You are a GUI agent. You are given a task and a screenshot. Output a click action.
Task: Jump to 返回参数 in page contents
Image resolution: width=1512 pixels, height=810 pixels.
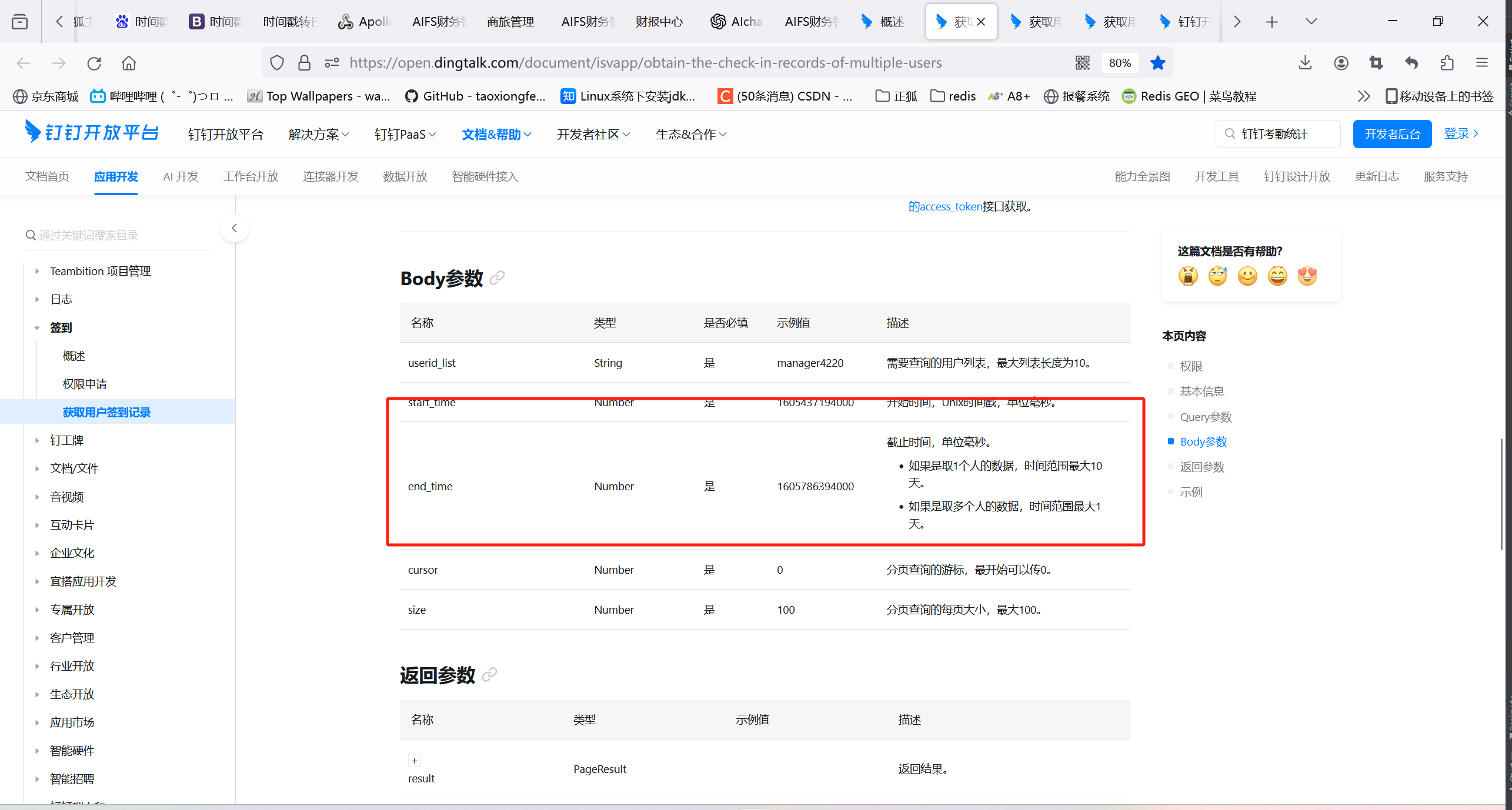[1201, 467]
